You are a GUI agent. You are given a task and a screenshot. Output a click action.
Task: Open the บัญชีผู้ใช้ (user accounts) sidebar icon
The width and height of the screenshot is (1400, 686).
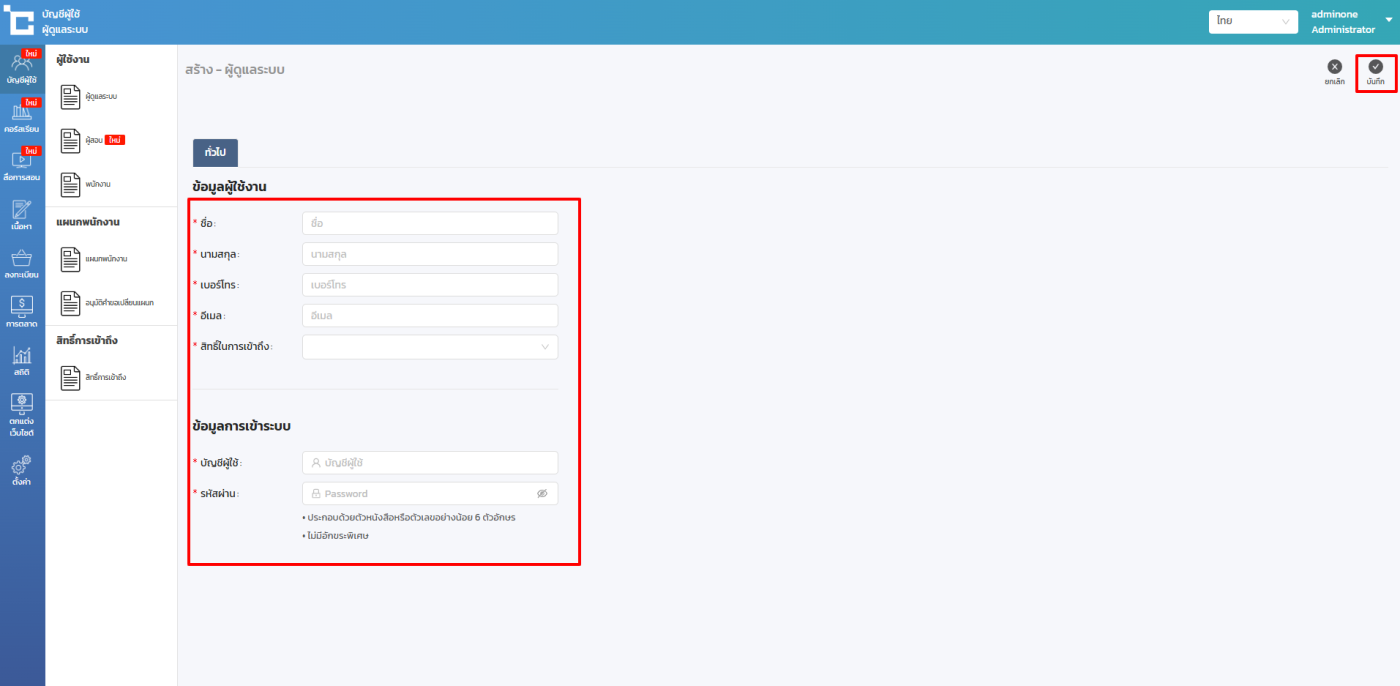22,68
